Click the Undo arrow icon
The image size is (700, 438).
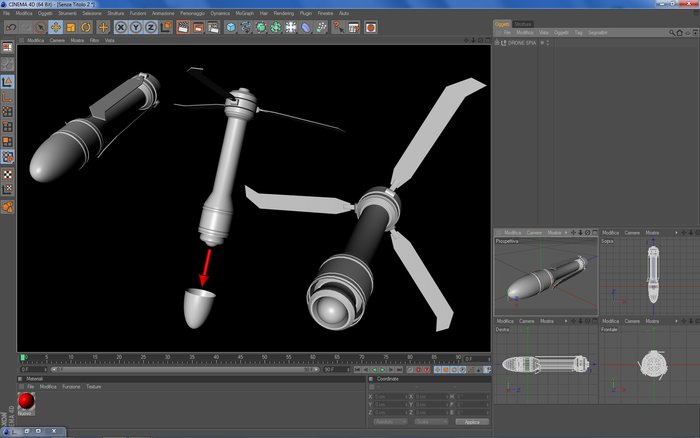click(x=9, y=27)
